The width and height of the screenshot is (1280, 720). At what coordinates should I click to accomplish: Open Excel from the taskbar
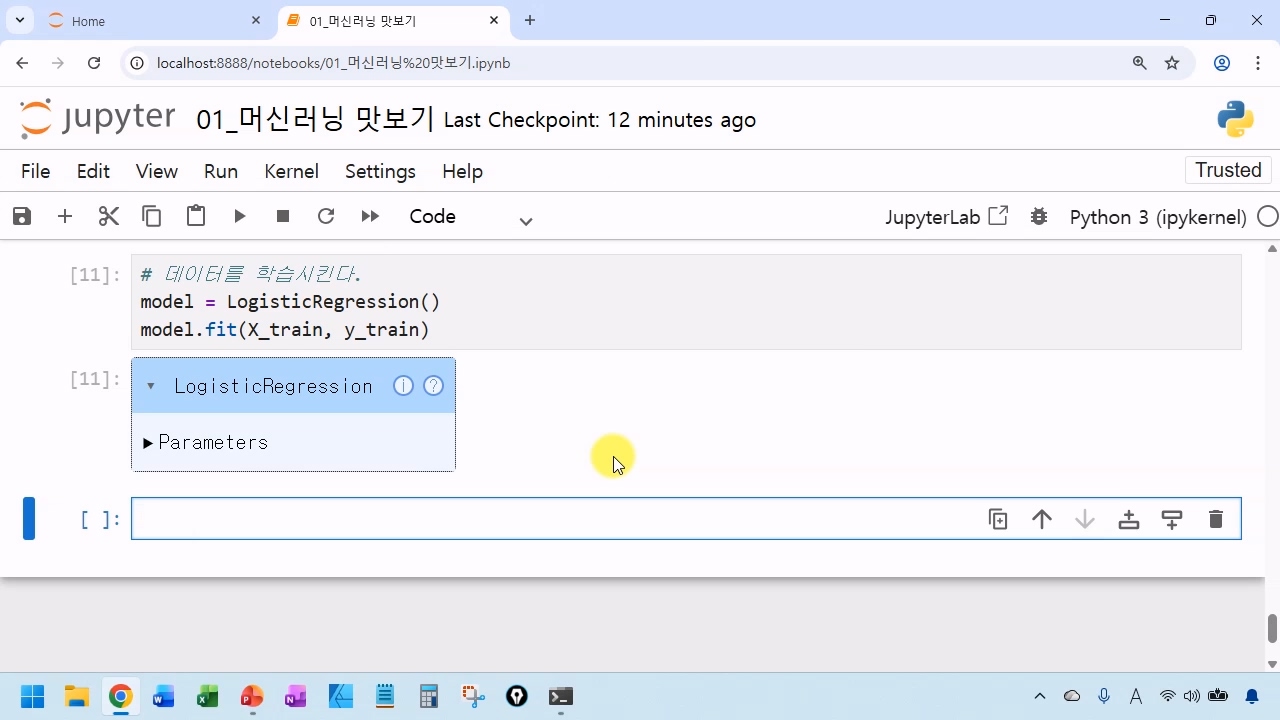207,696
